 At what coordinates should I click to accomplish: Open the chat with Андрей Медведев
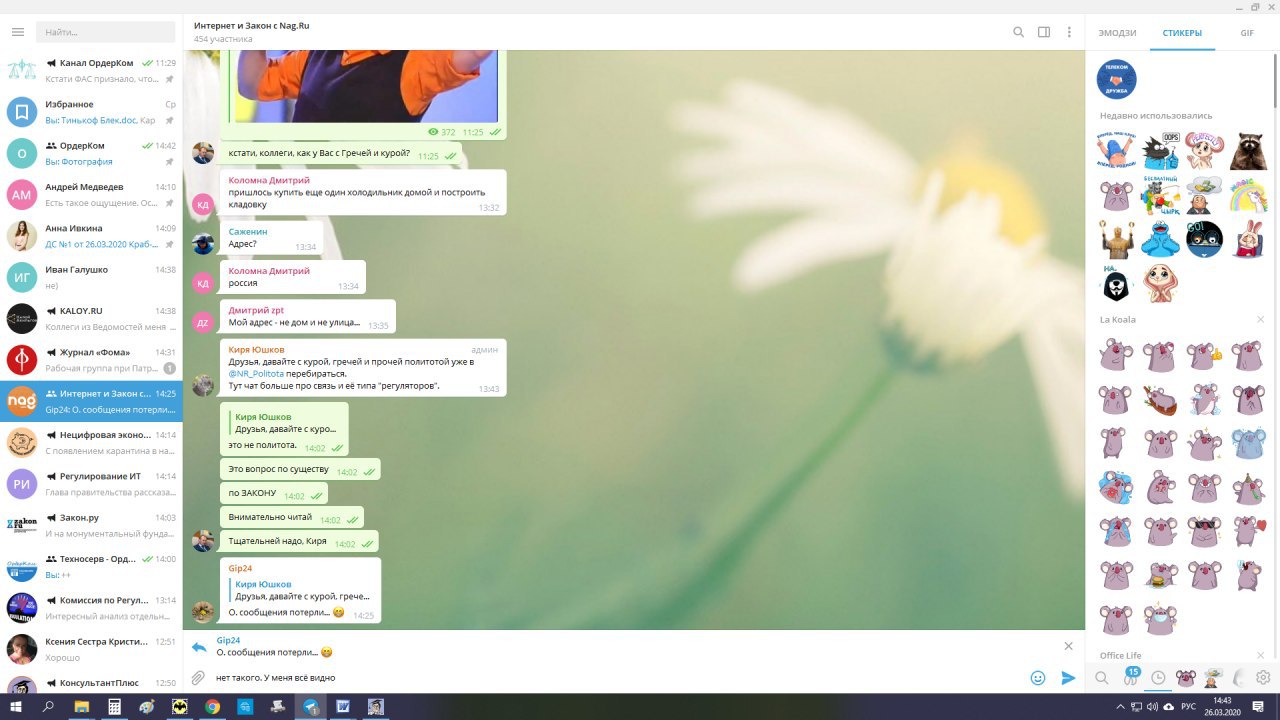(x=91, y=194)
